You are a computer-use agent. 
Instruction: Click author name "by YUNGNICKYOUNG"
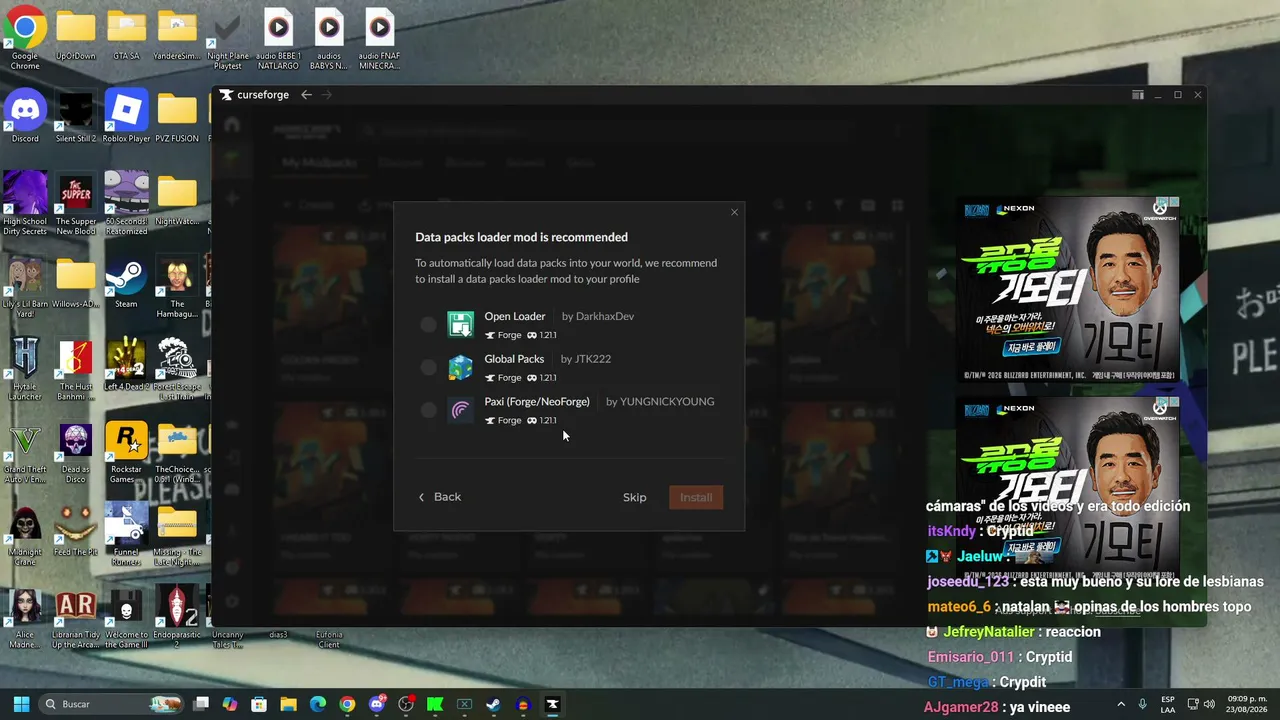(660, 402)
